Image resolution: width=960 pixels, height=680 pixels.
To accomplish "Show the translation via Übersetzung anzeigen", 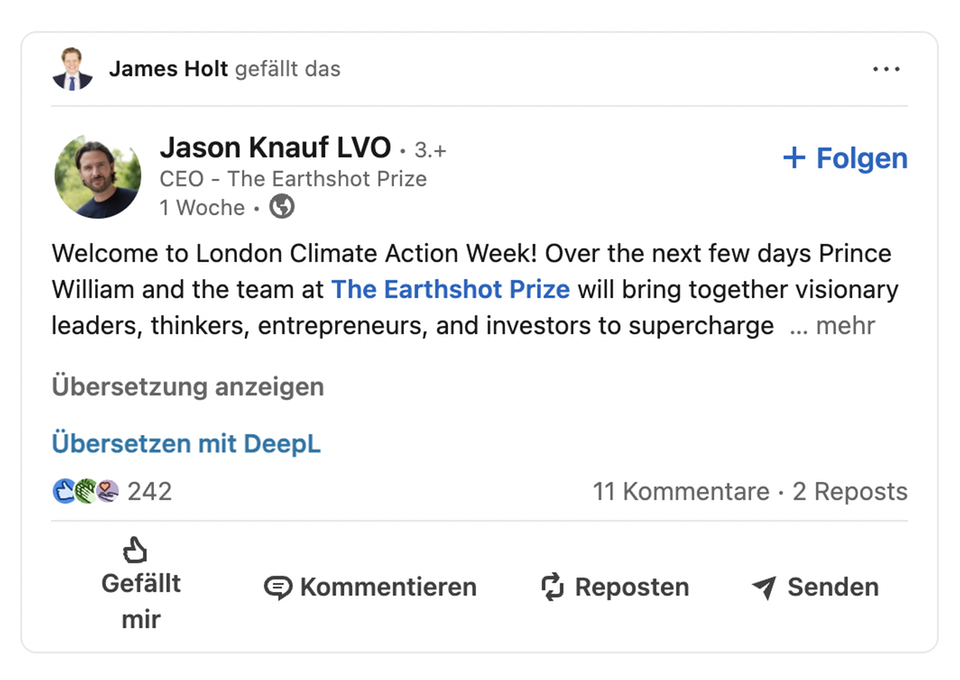I will coord(187,387).
